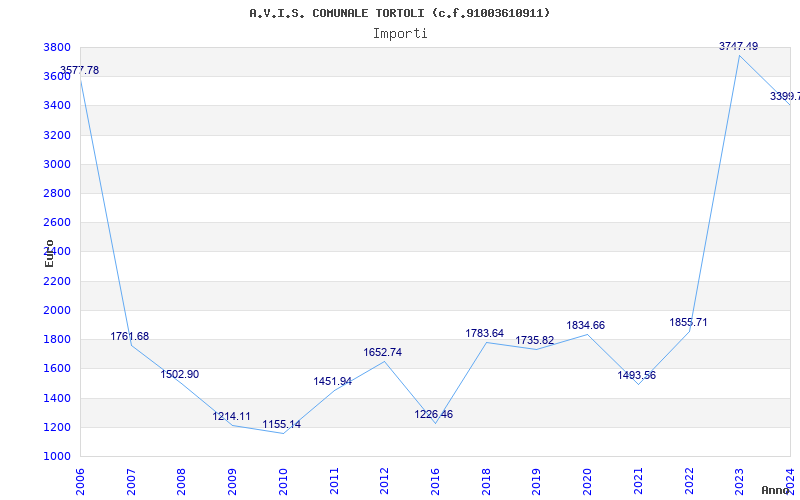The height and width of the screenshot is (500, 800).
Task: Click the 1400 y-axis tick label
Action: pyautogui.click(x=57, y=398)
